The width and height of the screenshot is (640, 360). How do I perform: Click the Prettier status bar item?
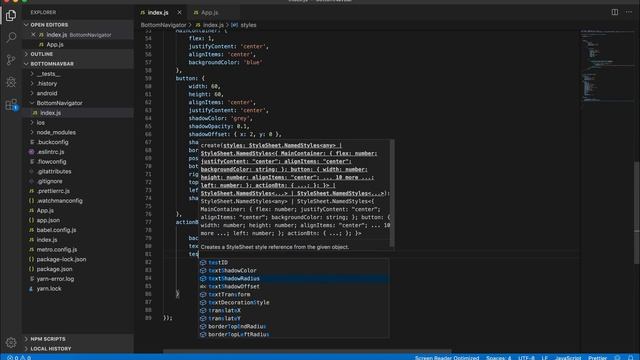click(598, 358)
